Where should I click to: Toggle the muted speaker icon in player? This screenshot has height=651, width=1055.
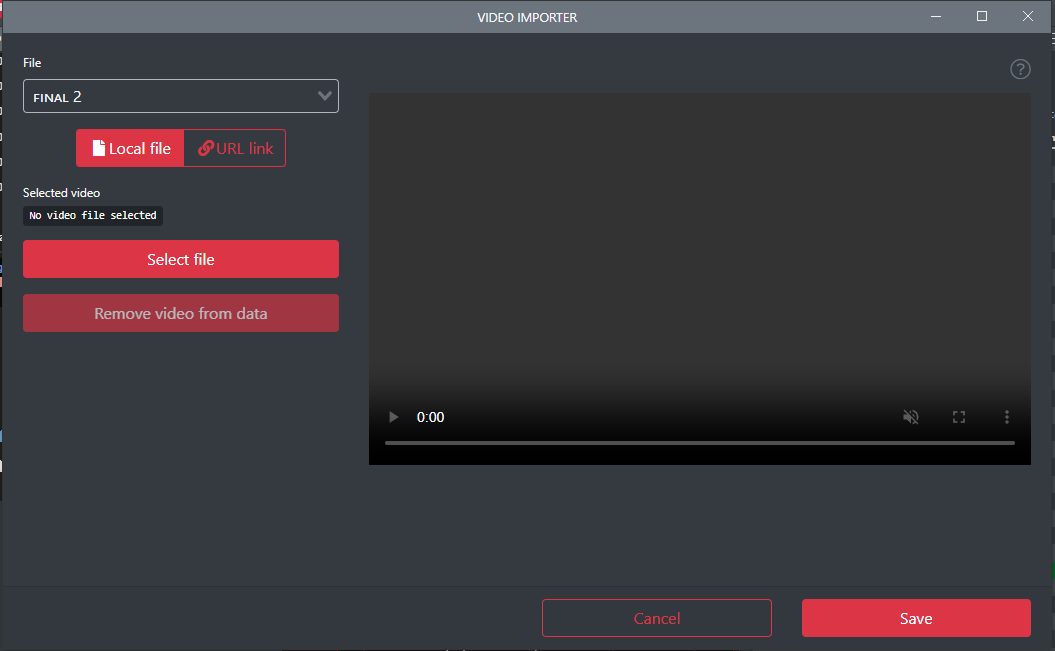click(910, 417)
